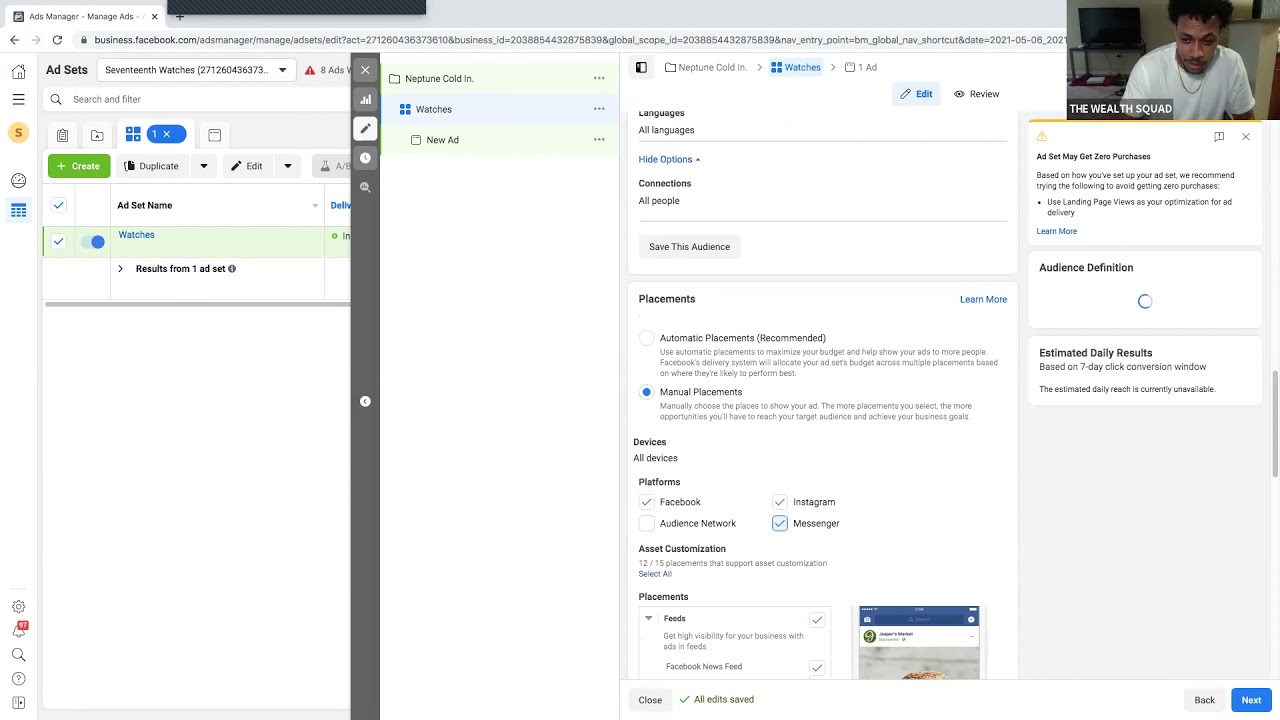Open the Account Overview gauge icon
Viewport: 1280px width, 720px height.
coord(18,181)
